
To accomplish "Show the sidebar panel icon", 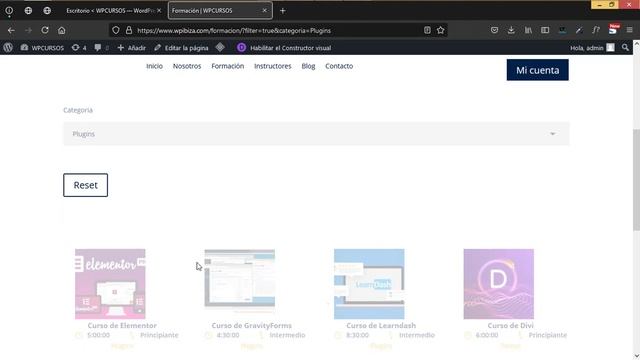I will 545,30.
